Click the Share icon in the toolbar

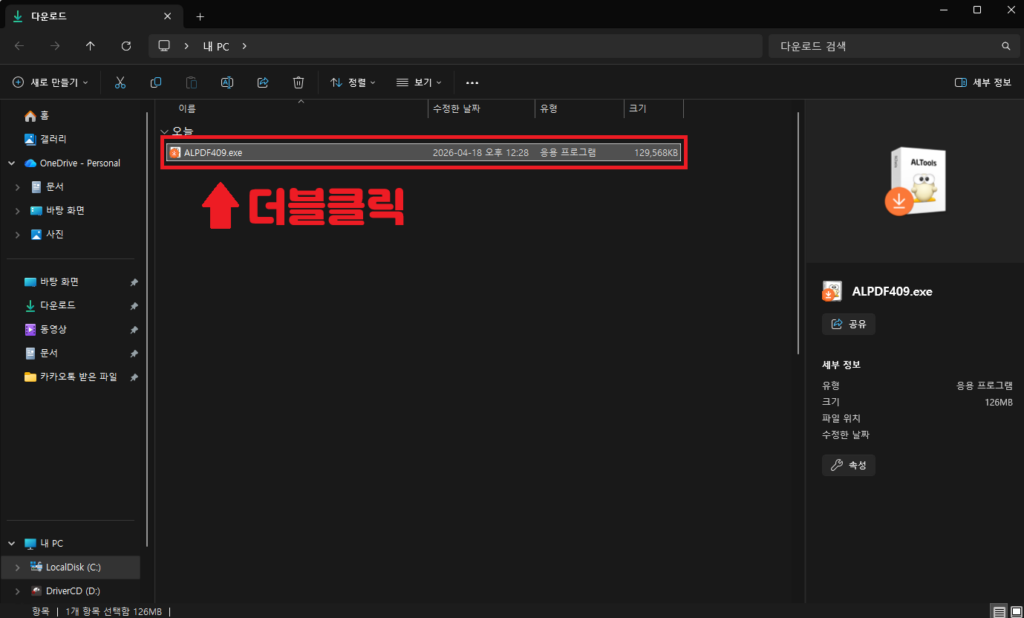(262, 82)
